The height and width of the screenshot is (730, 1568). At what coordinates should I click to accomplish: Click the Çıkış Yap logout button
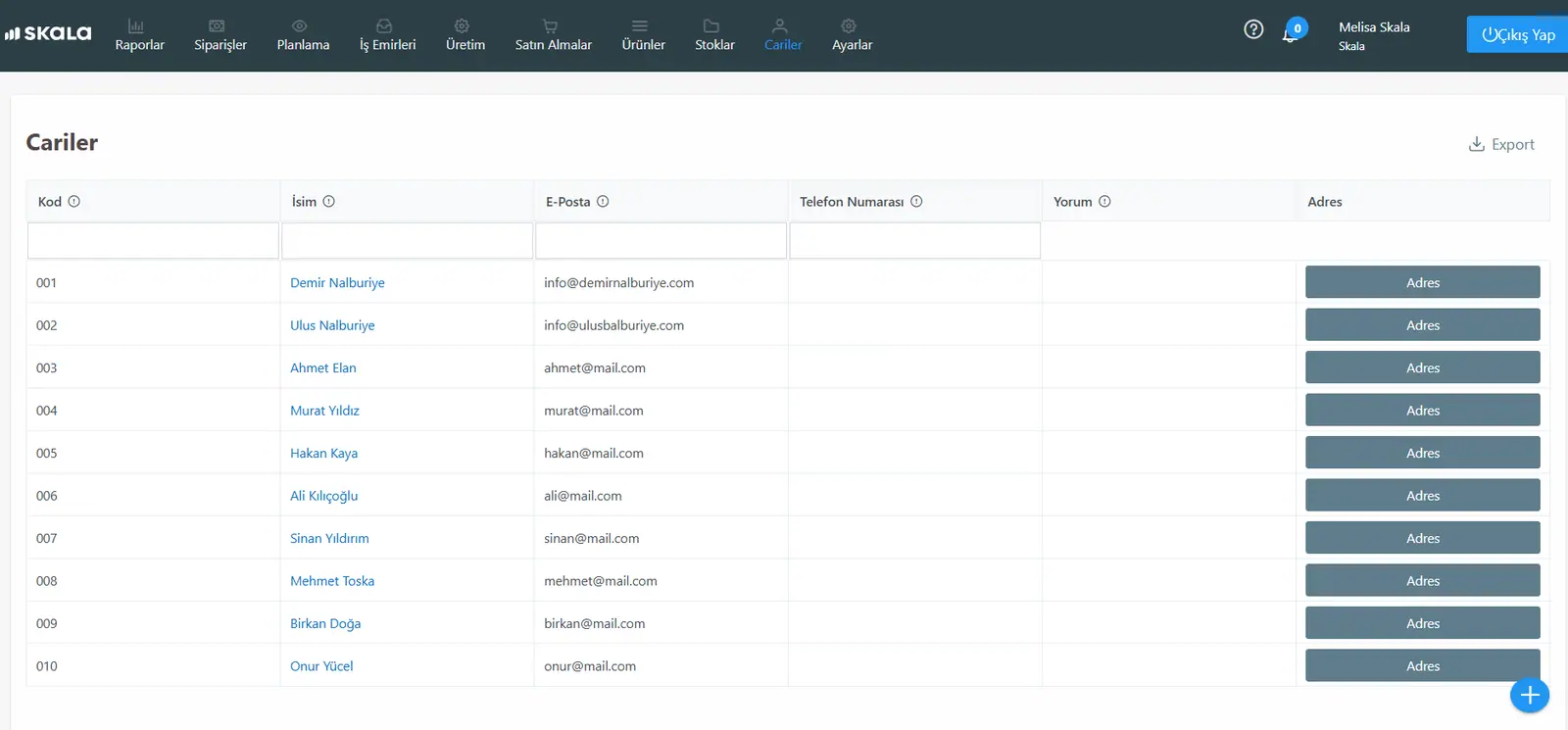coord(1517,34)
